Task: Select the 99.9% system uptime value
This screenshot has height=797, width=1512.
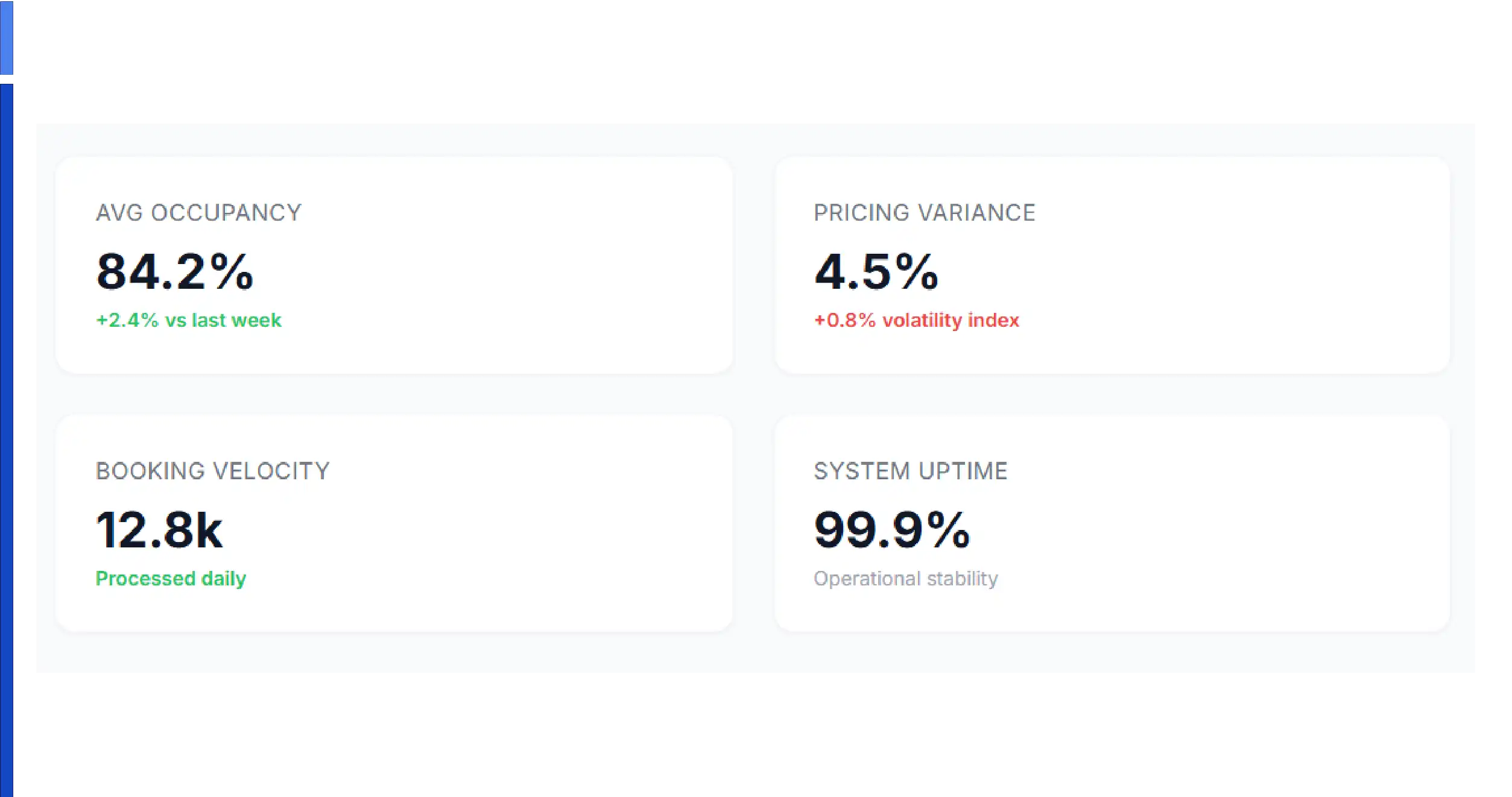Action: (x=892, y=530)
